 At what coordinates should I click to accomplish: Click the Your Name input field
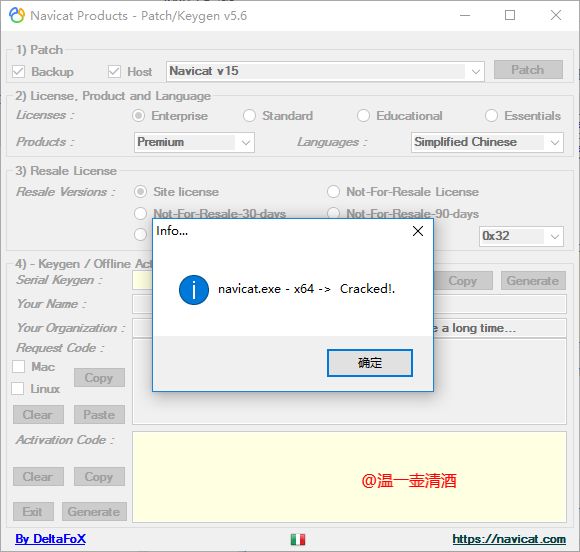pos(499,304)
